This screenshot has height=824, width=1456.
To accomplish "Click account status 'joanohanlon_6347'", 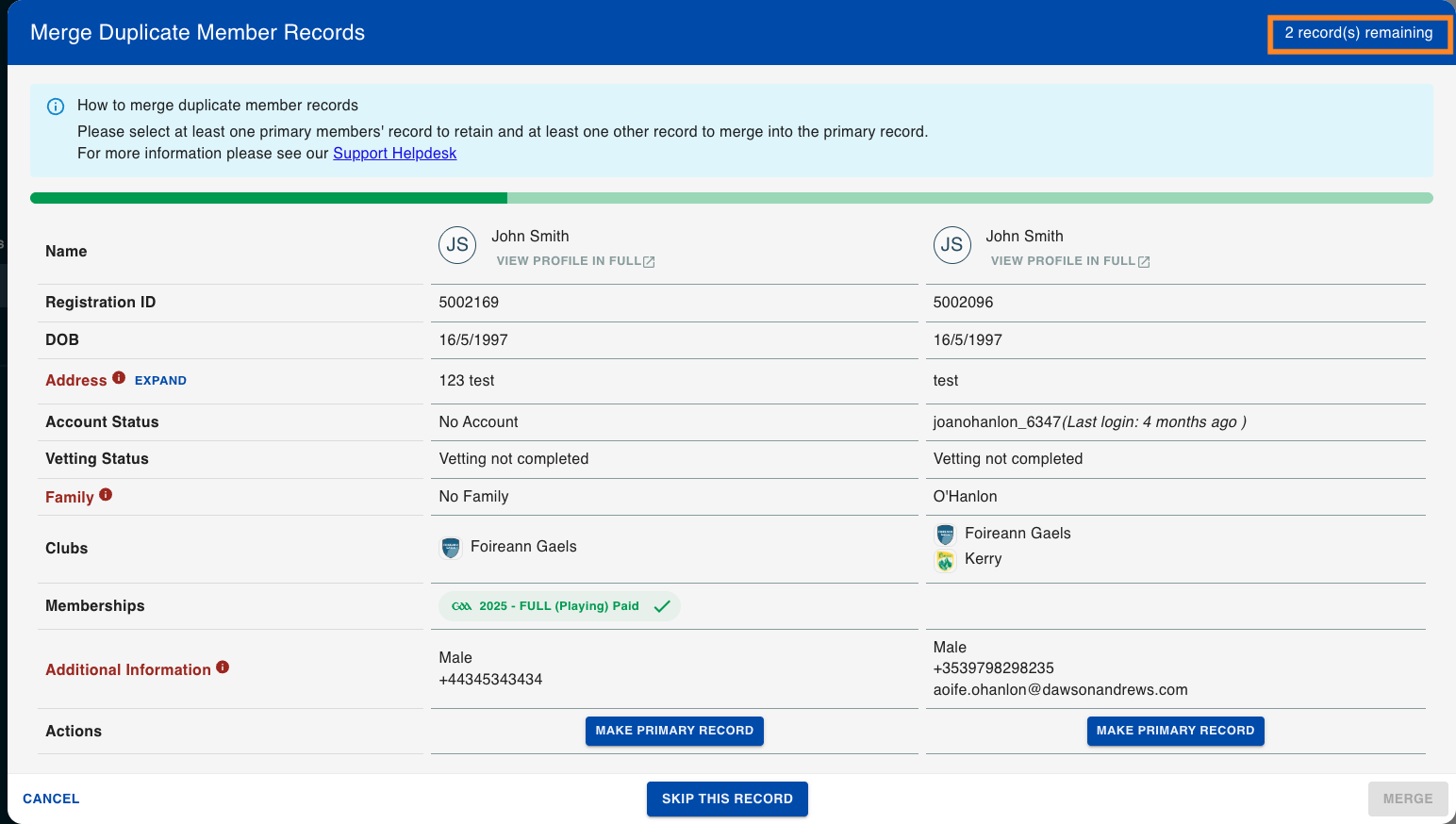I will pos(997,422).
